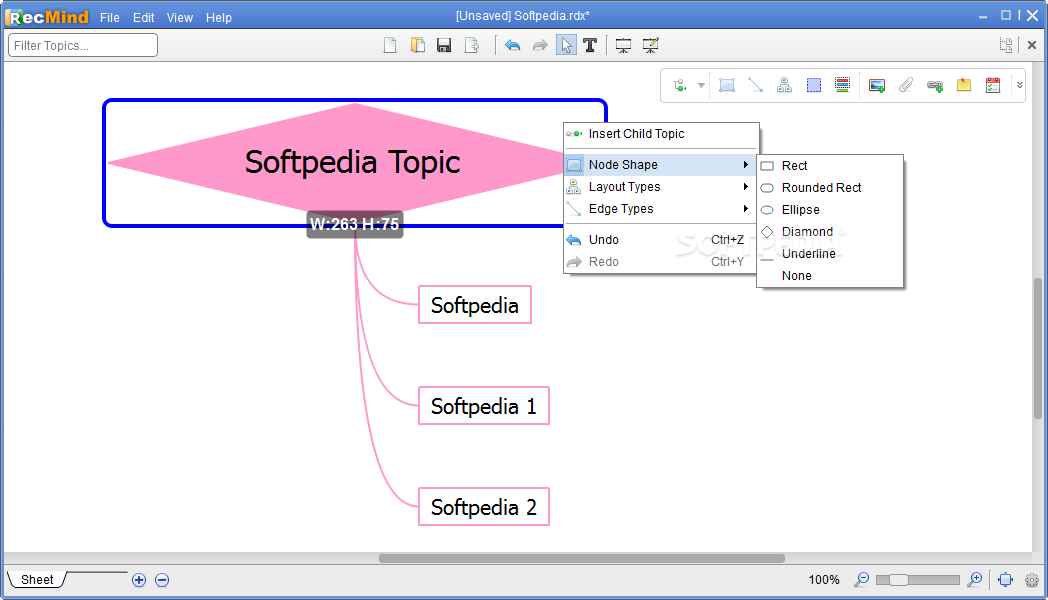Add a hyperlink with the chain-plus icon
This screenshot has height=600, width=1048.
pos(935,86)
